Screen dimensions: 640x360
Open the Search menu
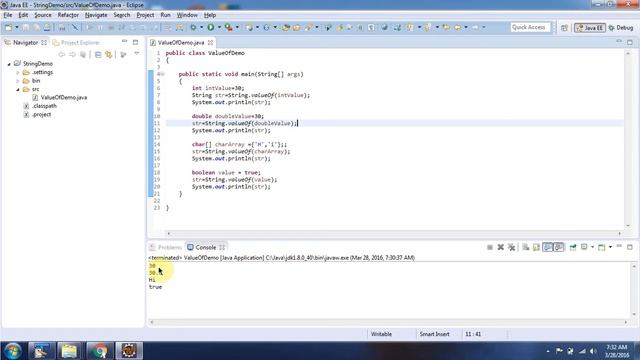[122, 15]
